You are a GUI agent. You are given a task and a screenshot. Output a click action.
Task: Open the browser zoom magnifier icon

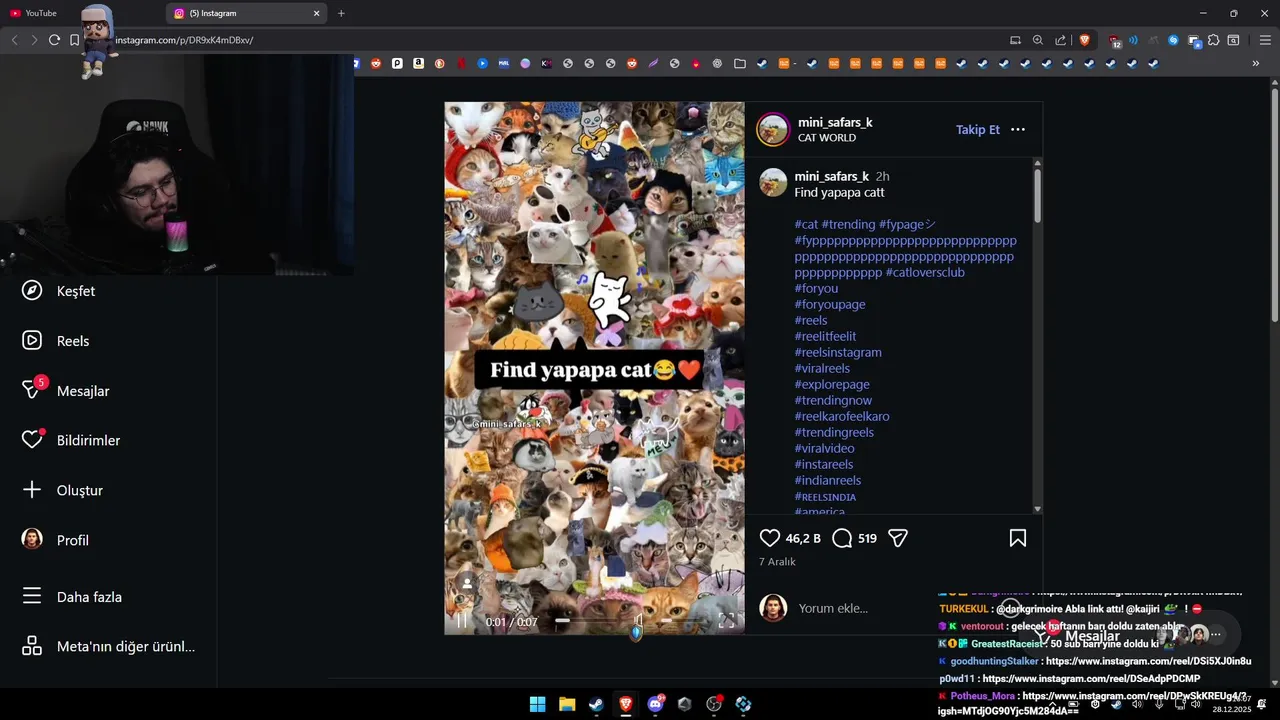coord(1038,40)
